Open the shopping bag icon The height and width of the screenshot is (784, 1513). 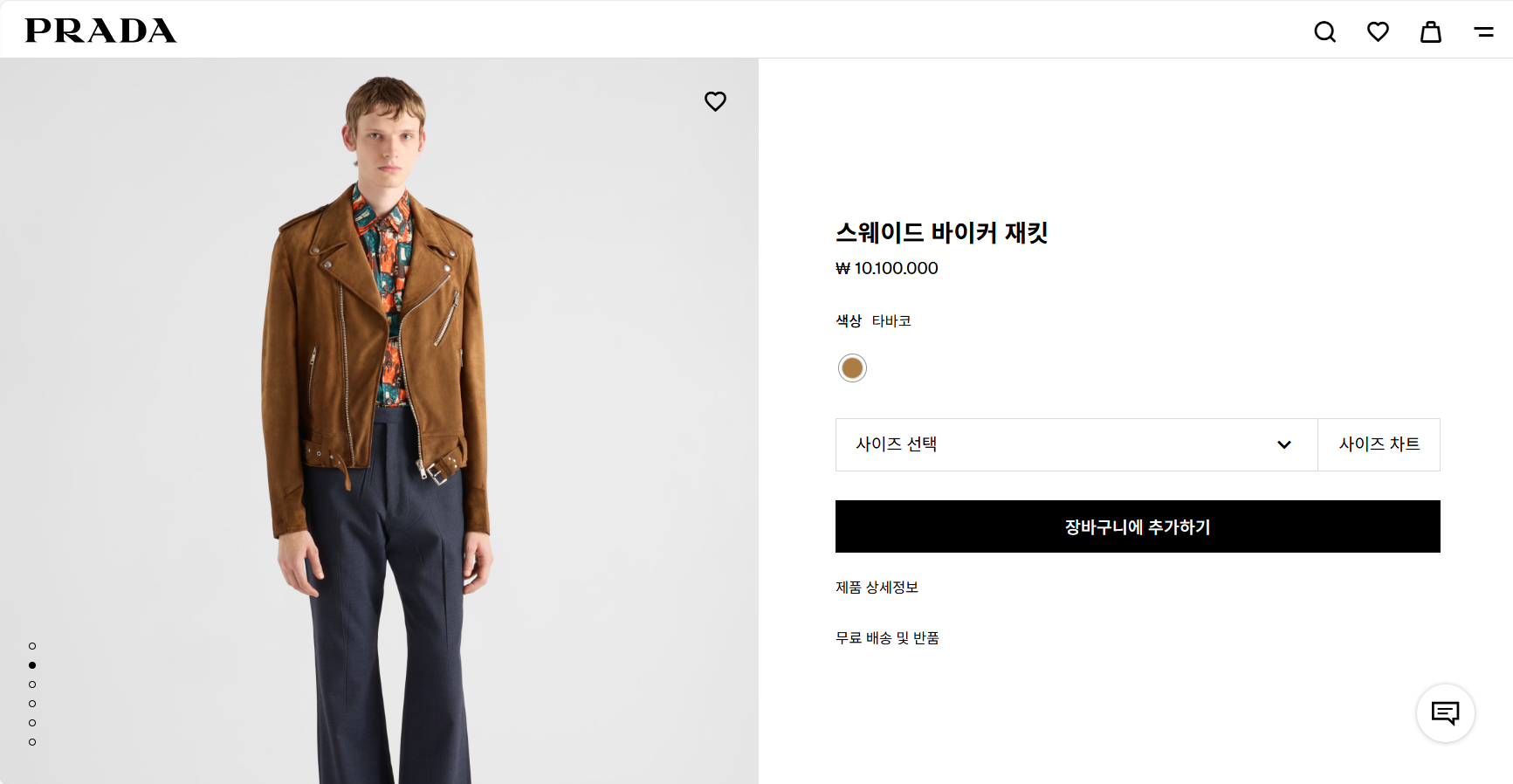click(x=1430, y=32)
